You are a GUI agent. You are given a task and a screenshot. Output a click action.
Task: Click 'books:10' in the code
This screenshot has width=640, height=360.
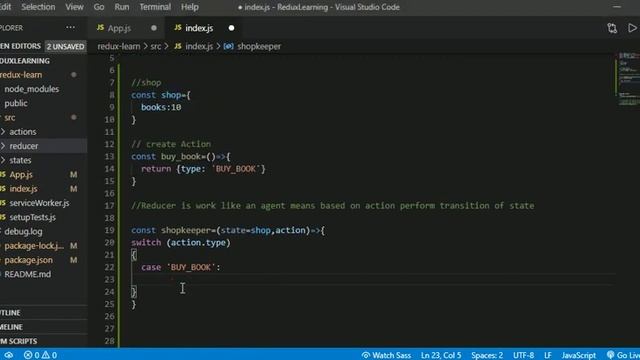coord(161,107)
